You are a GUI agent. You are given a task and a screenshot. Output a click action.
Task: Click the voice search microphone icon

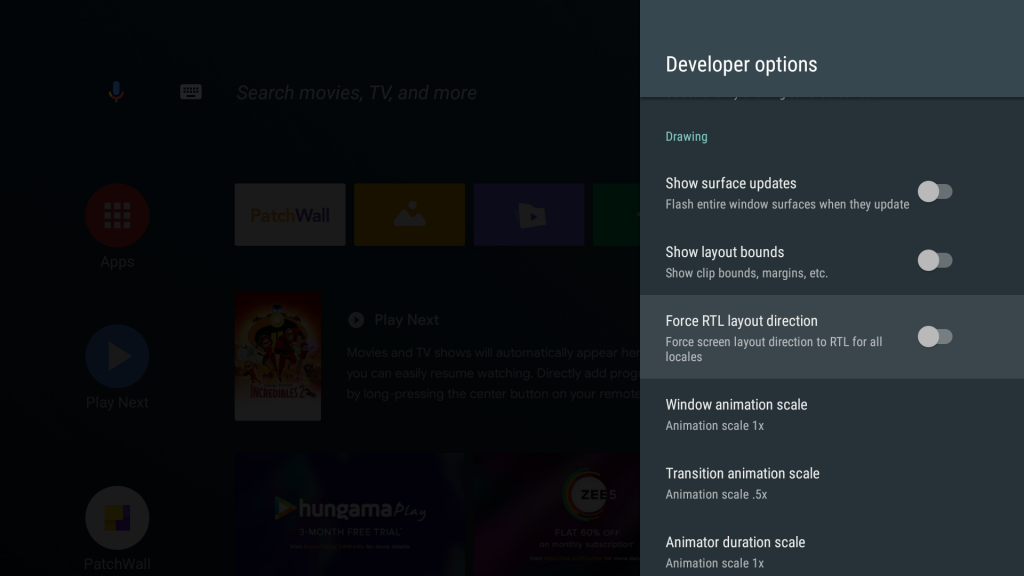116,91
